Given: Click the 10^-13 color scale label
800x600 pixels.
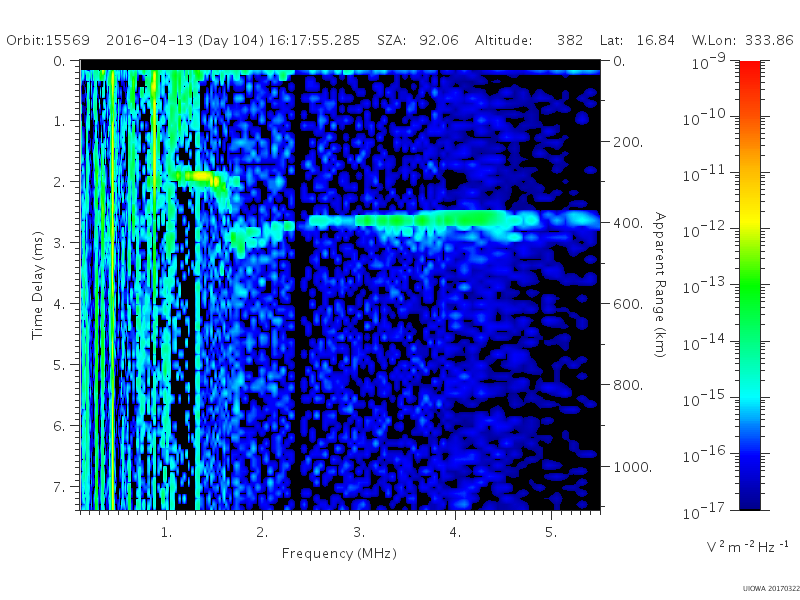Looking at the screenshot, I should (704, 286).
